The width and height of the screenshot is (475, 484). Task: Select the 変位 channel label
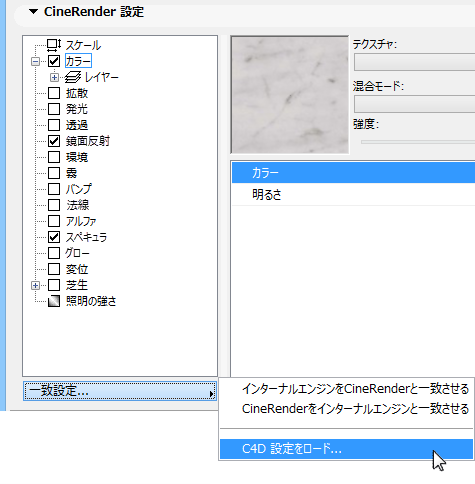[x=77, y=269]
